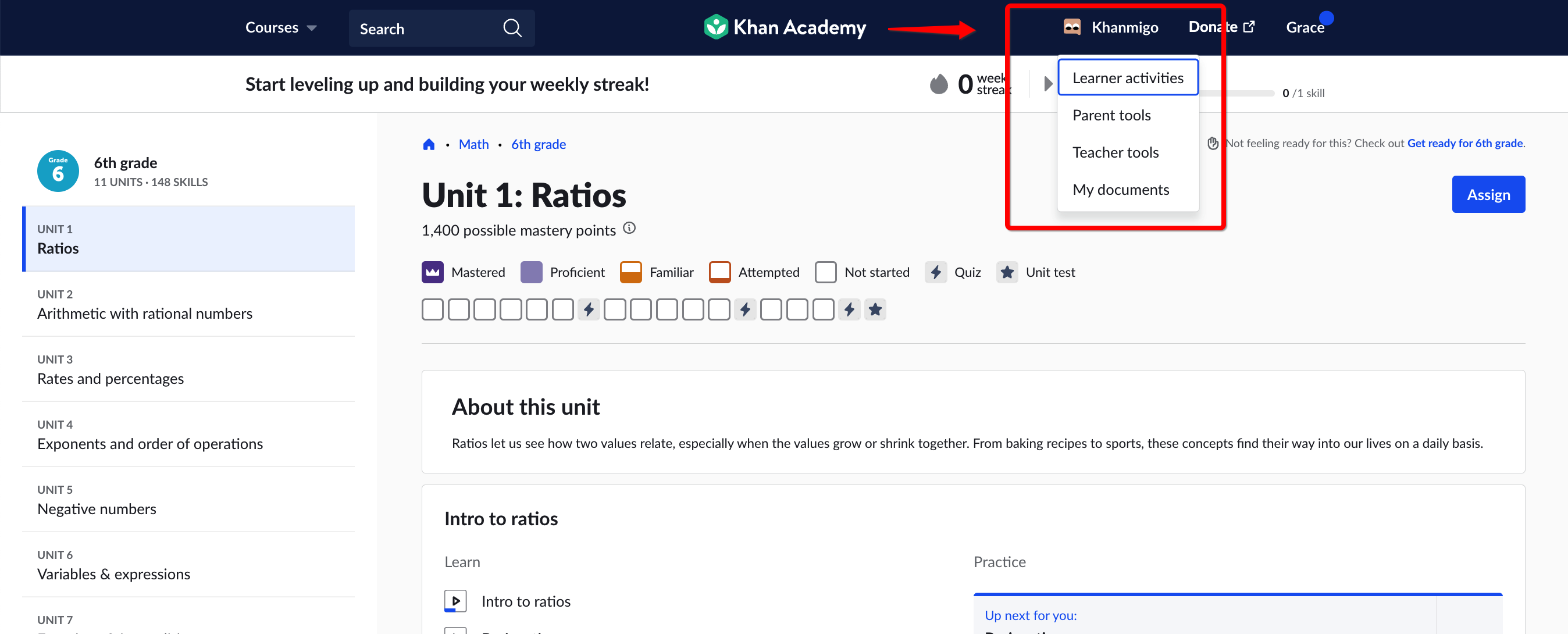The image size is (1568, 634).
Task: Expand the skill progress arrow near the streak
Action: (x=1047, y=84)
